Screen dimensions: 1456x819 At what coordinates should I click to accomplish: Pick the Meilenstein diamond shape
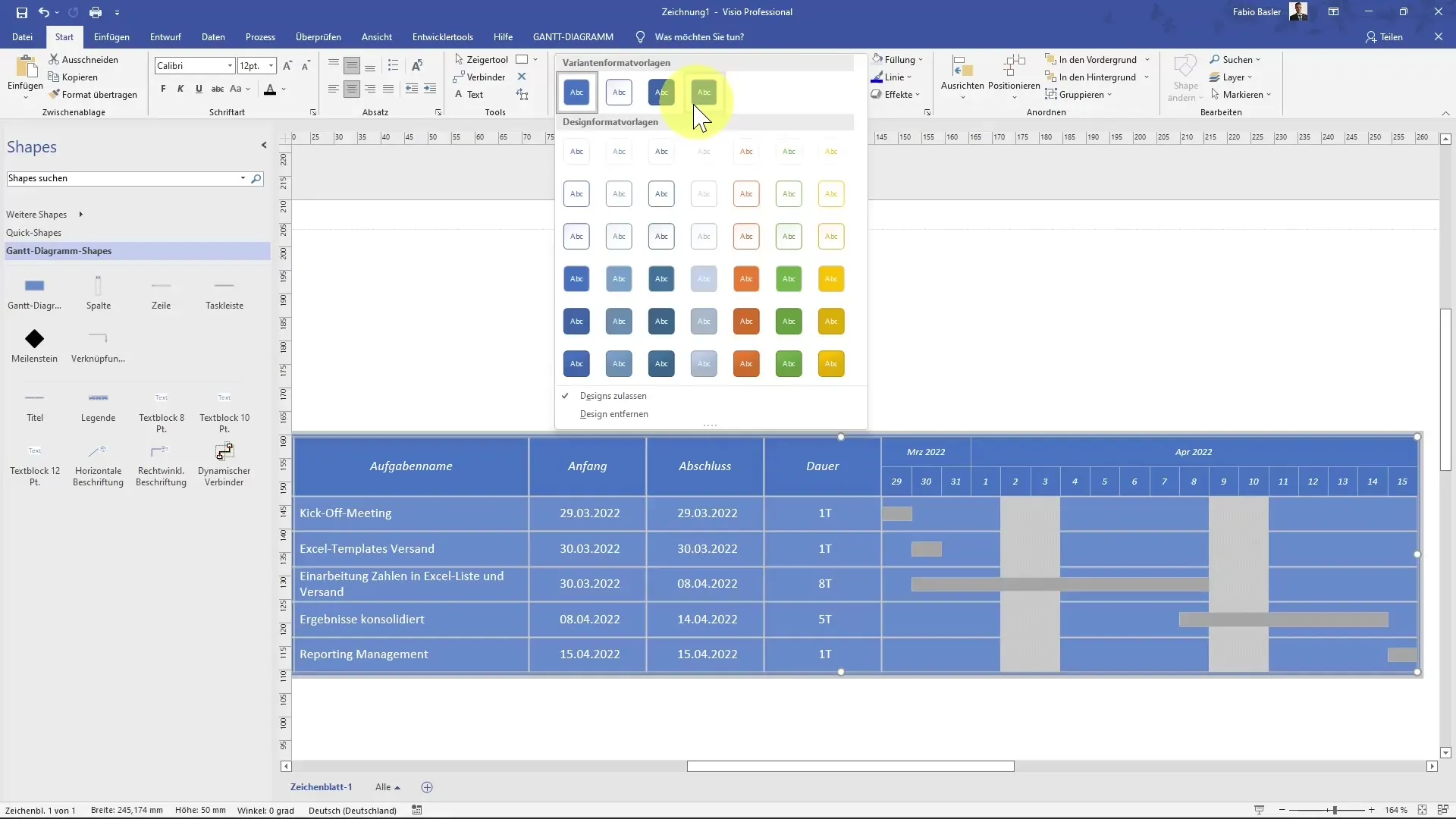coord(34,346)
